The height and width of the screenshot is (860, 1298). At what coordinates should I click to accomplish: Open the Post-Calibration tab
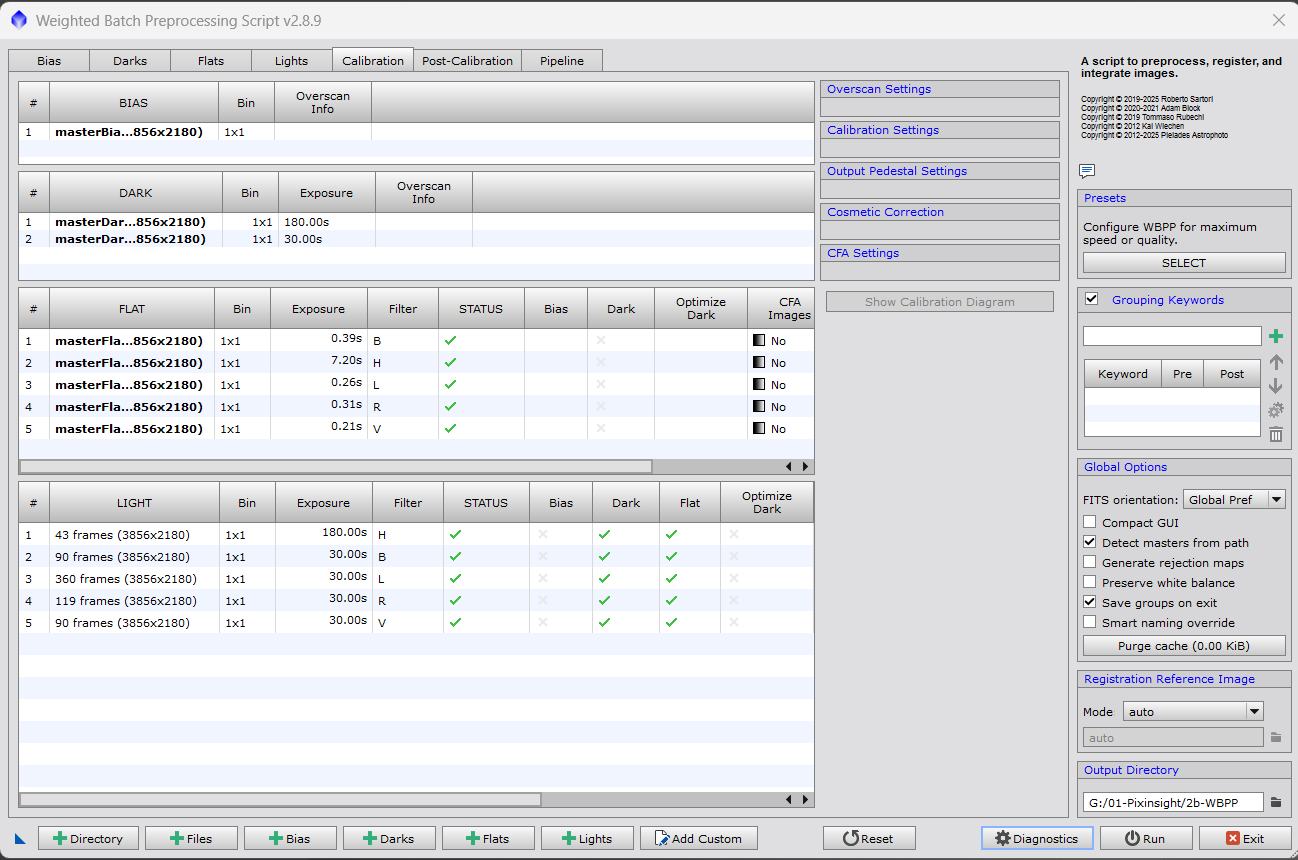[x=467, y=61]
